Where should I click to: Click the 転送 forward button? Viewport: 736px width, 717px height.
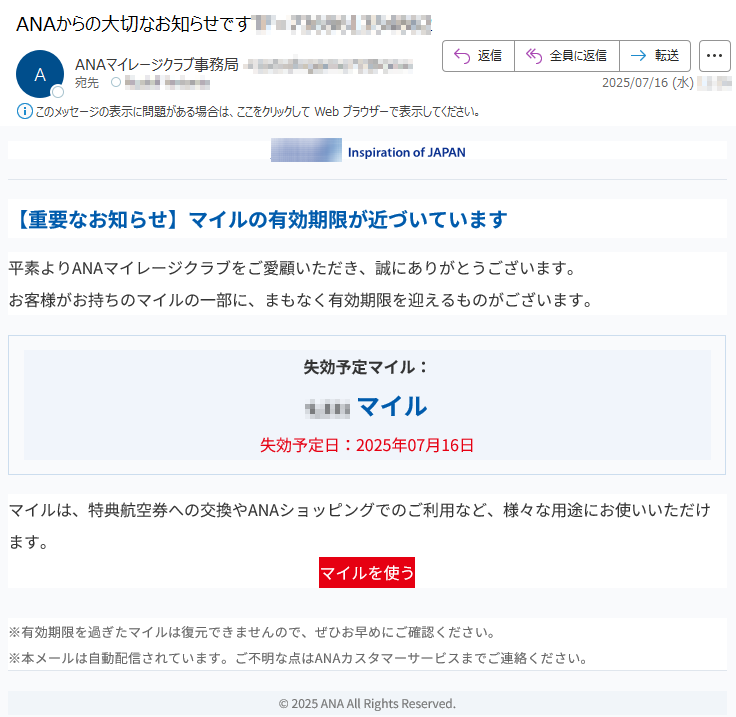click(655, 56)
